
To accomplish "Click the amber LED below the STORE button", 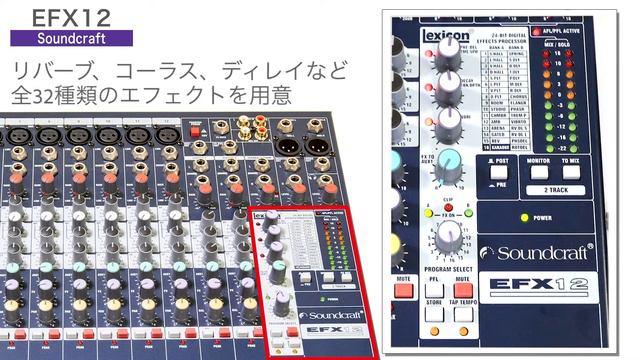I will coord(435,331).
